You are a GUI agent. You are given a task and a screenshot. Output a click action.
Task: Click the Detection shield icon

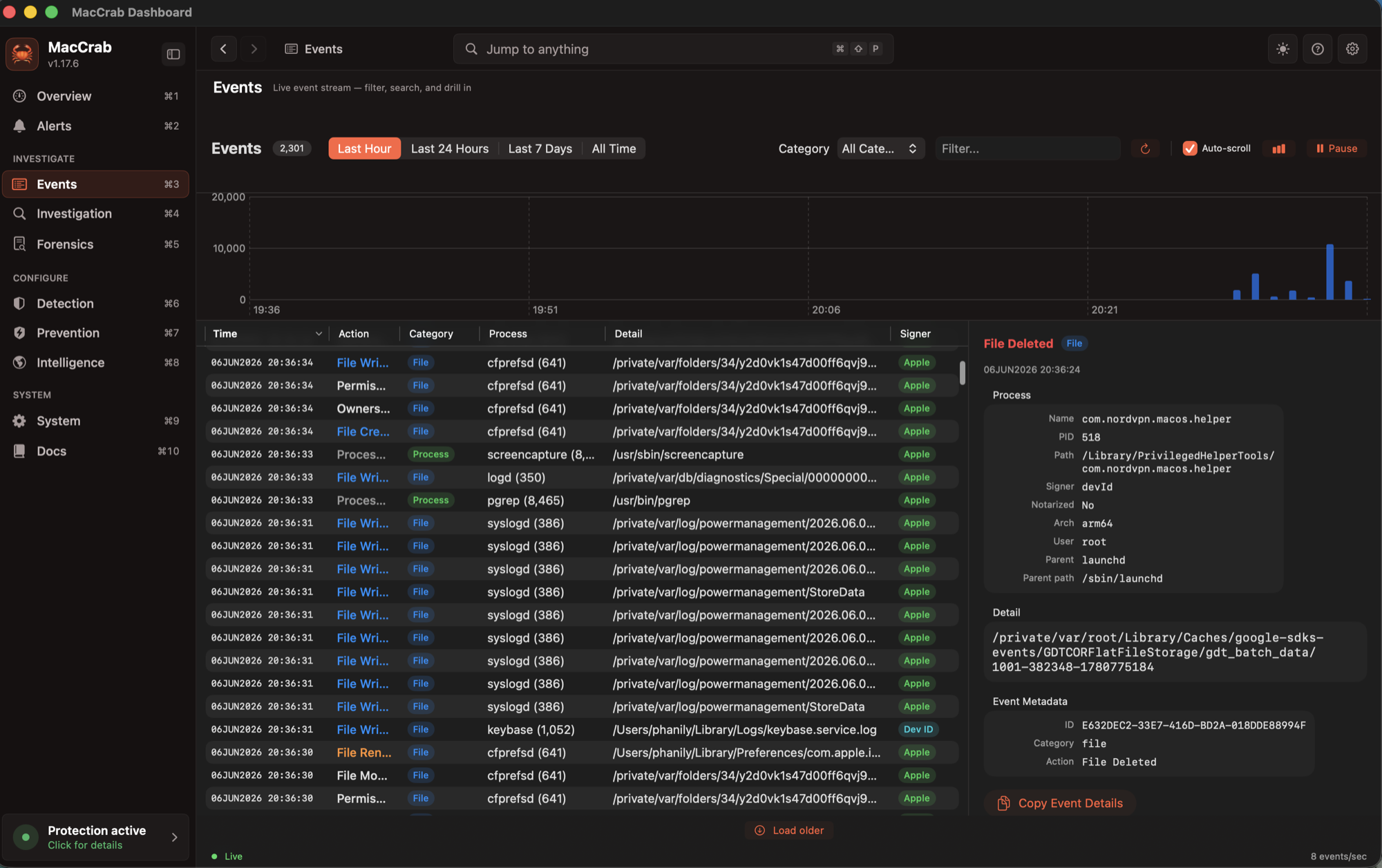[x=19, y=303]
